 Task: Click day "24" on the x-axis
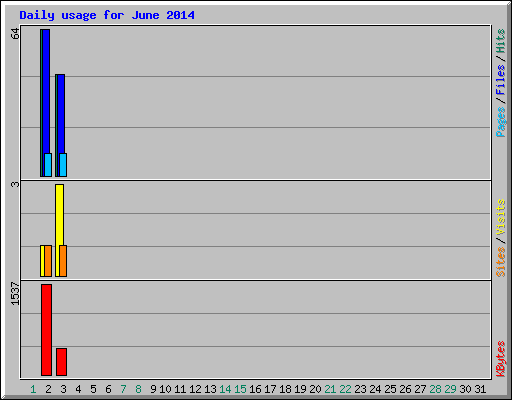(375, 389)
